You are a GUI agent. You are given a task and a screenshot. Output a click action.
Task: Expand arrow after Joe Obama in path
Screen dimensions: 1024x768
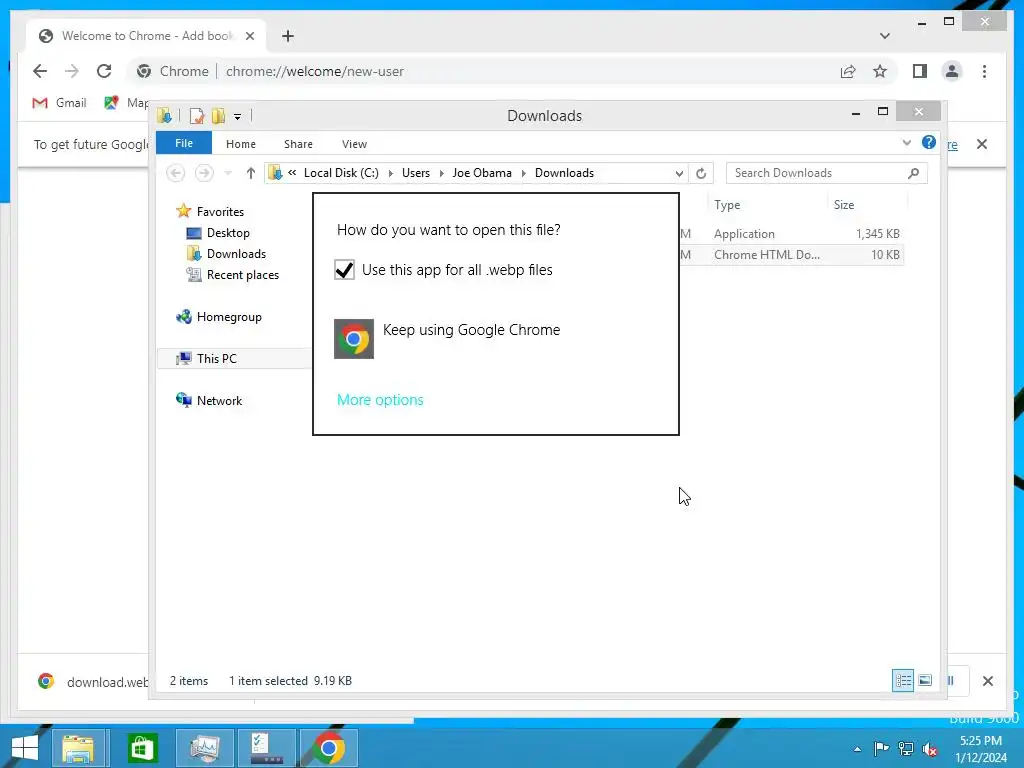point(524,173)
